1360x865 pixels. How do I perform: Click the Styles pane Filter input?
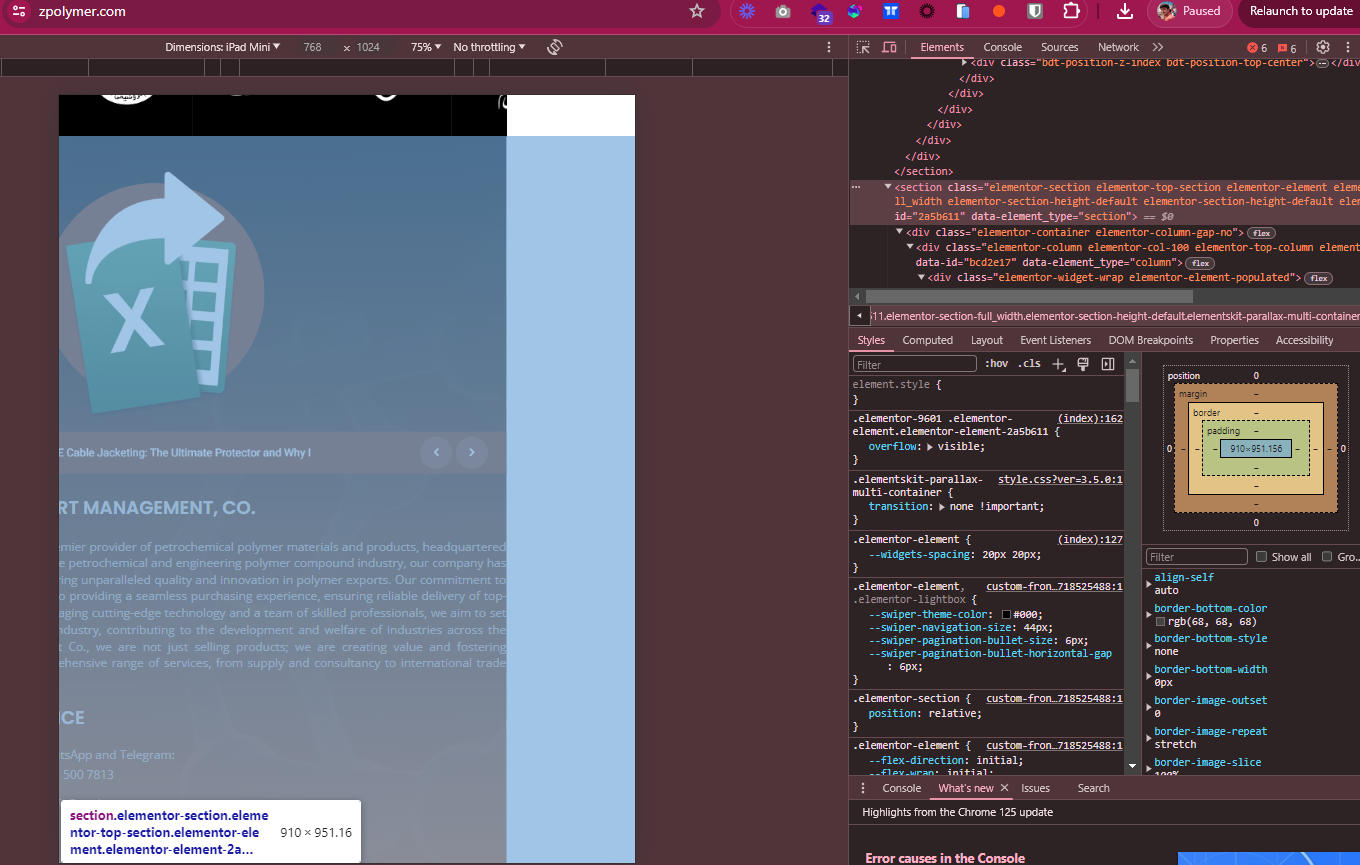coord(914,364)
